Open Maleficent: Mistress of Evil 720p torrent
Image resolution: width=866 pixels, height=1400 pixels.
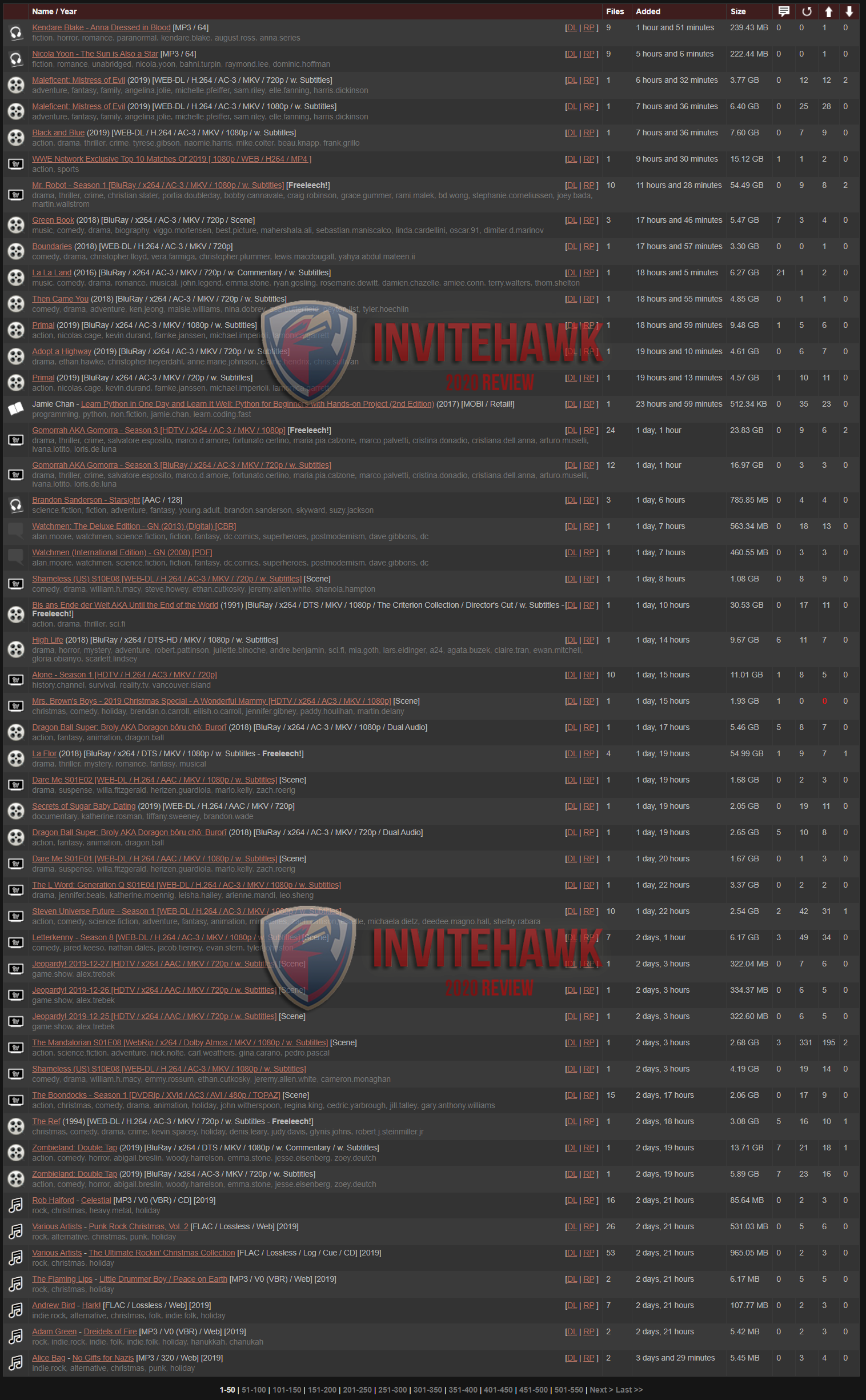[78, 80]
